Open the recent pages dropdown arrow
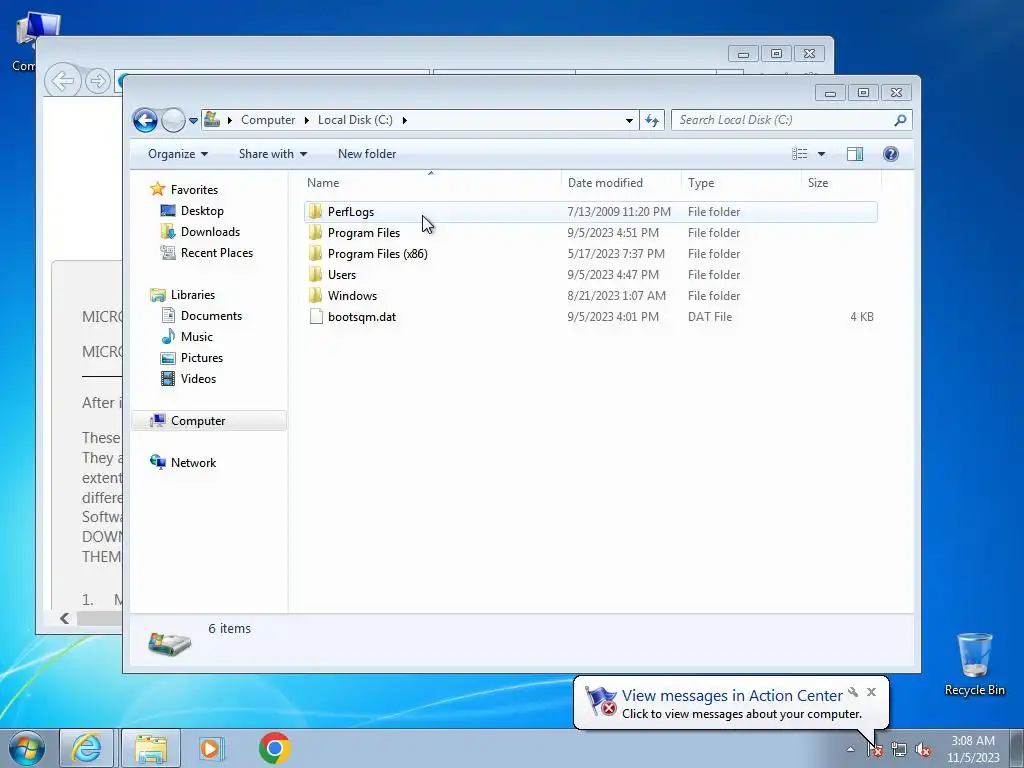This screenshot has height=768, width=1024. coord(193,121)
